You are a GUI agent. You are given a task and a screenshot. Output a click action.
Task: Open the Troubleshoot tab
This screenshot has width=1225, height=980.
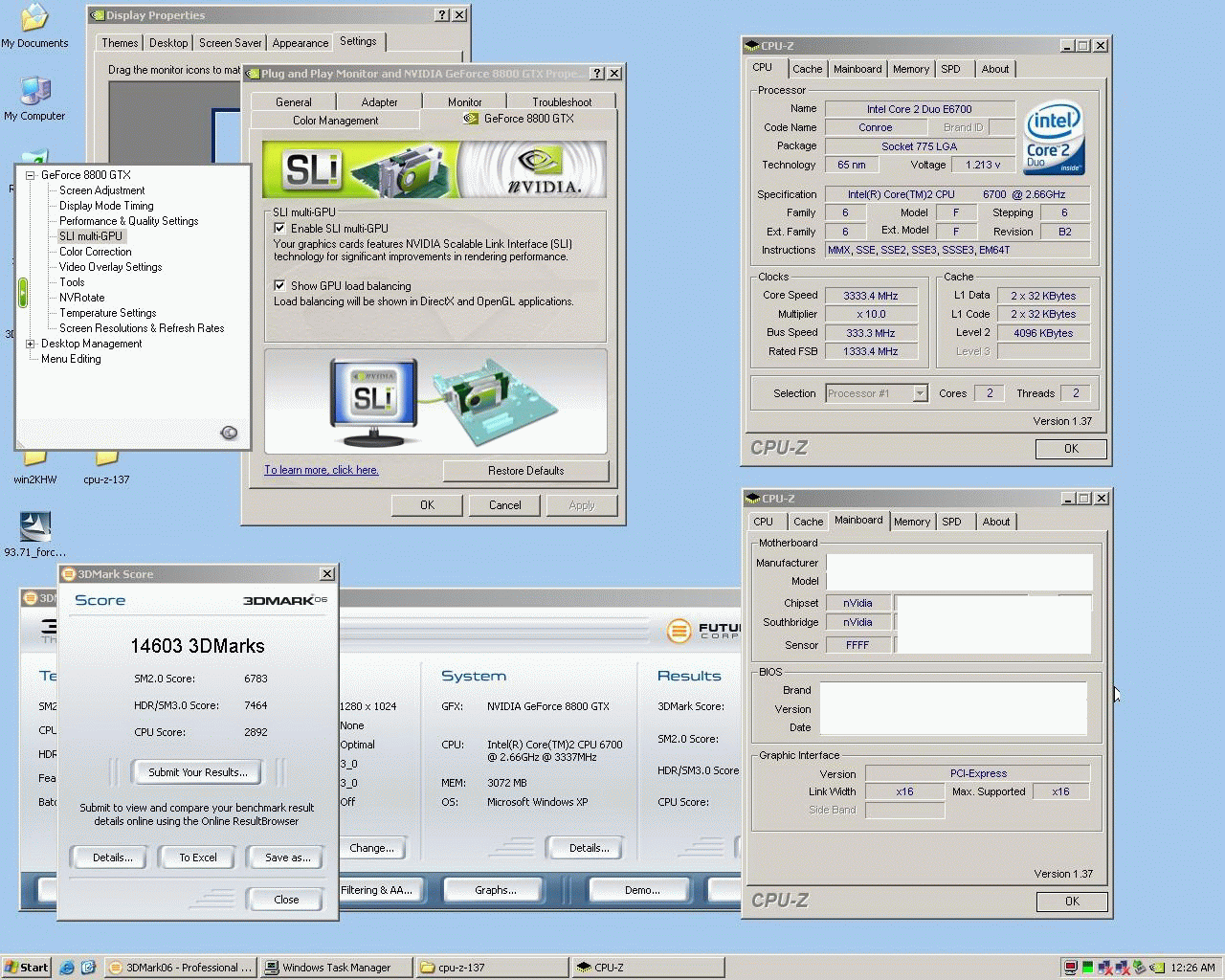coord(562,102)
